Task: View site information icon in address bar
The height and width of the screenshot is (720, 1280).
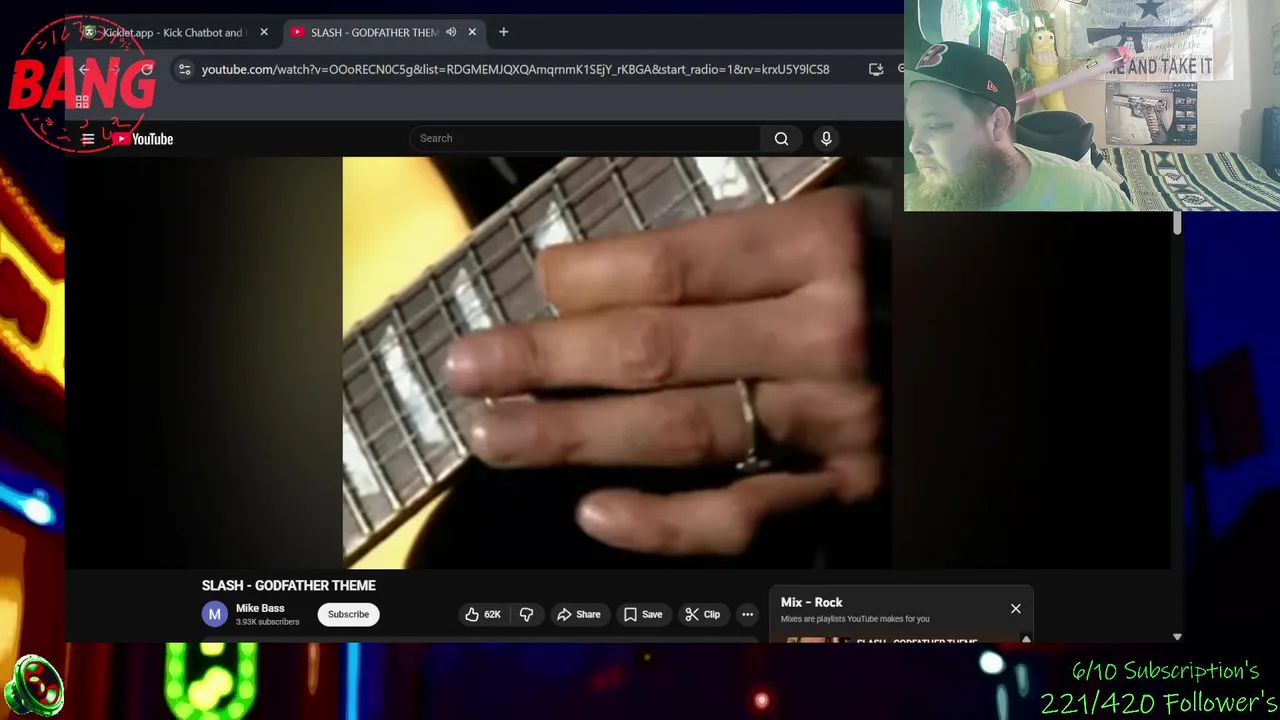Action: click(184, 69)
